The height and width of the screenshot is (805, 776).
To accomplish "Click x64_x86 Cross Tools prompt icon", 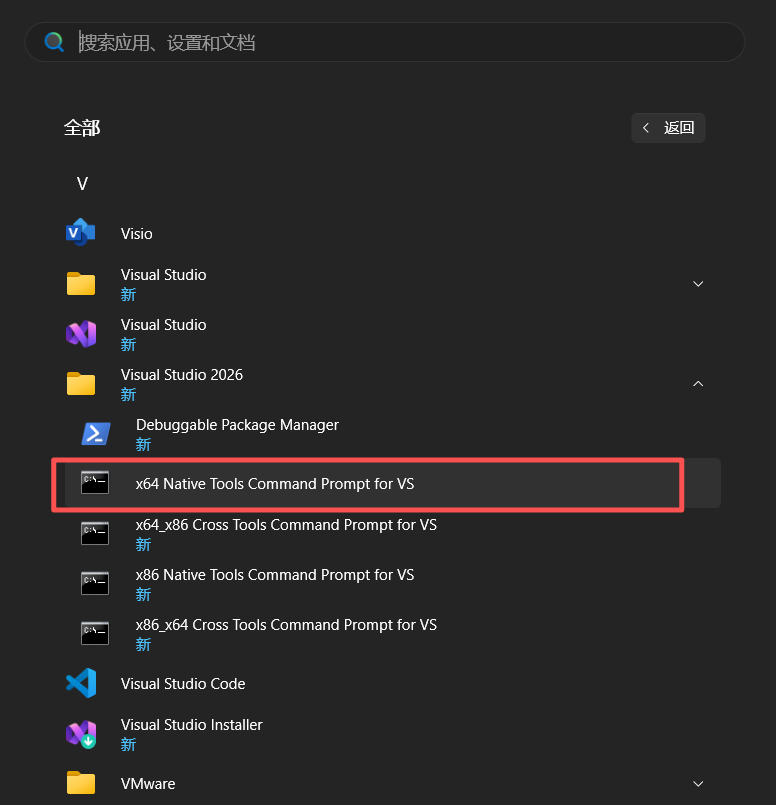I will pos(95,533).
